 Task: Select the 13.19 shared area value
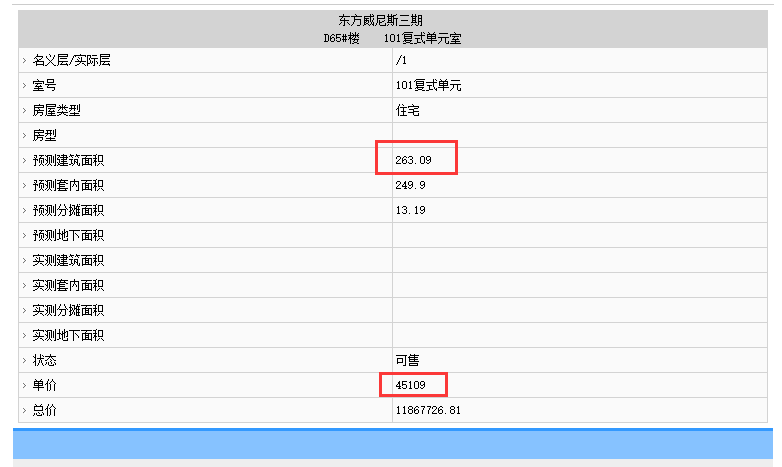point(410,210)
